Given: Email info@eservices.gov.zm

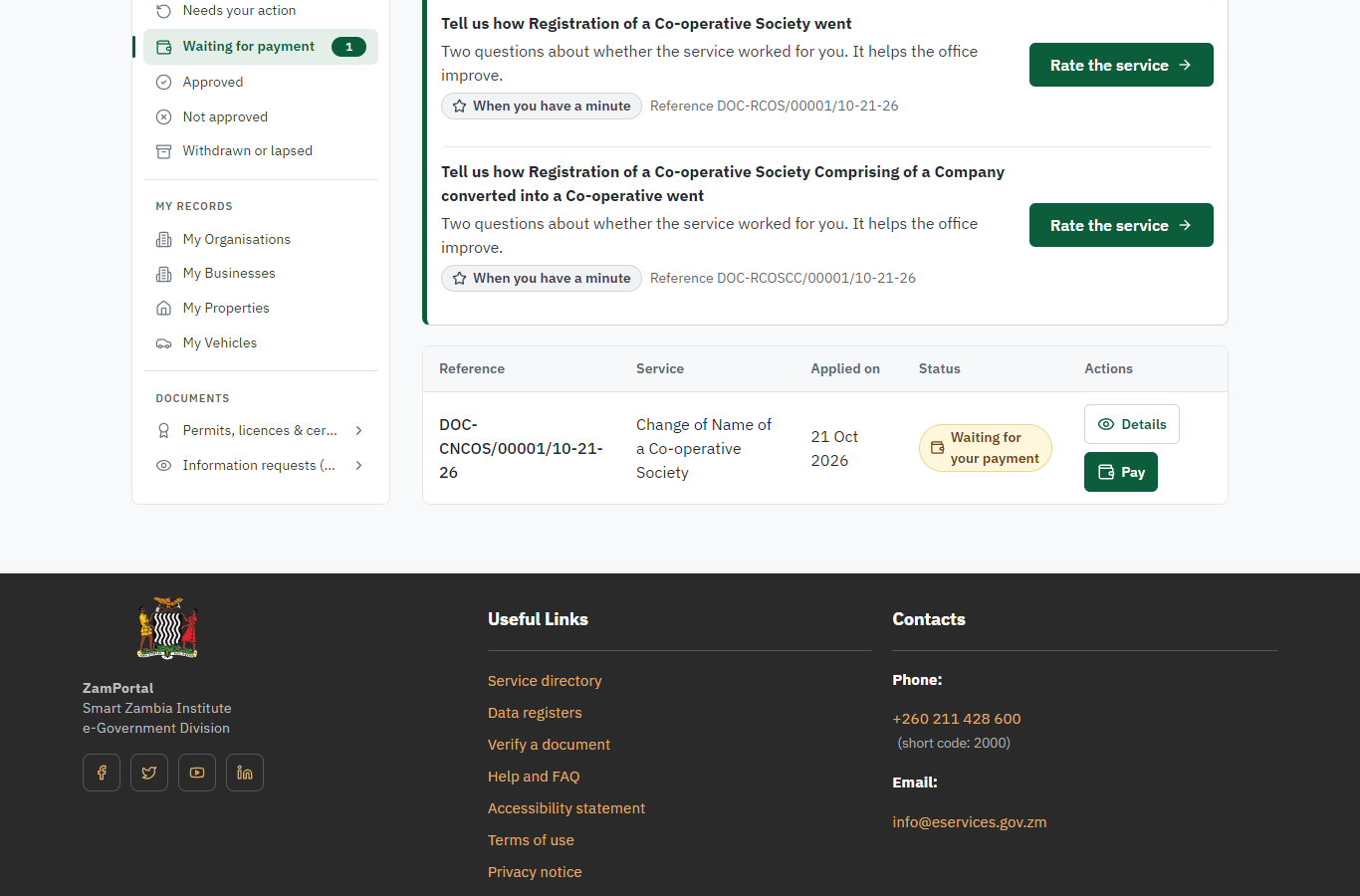Looking at the screenshot, I should tap(970, 822).
